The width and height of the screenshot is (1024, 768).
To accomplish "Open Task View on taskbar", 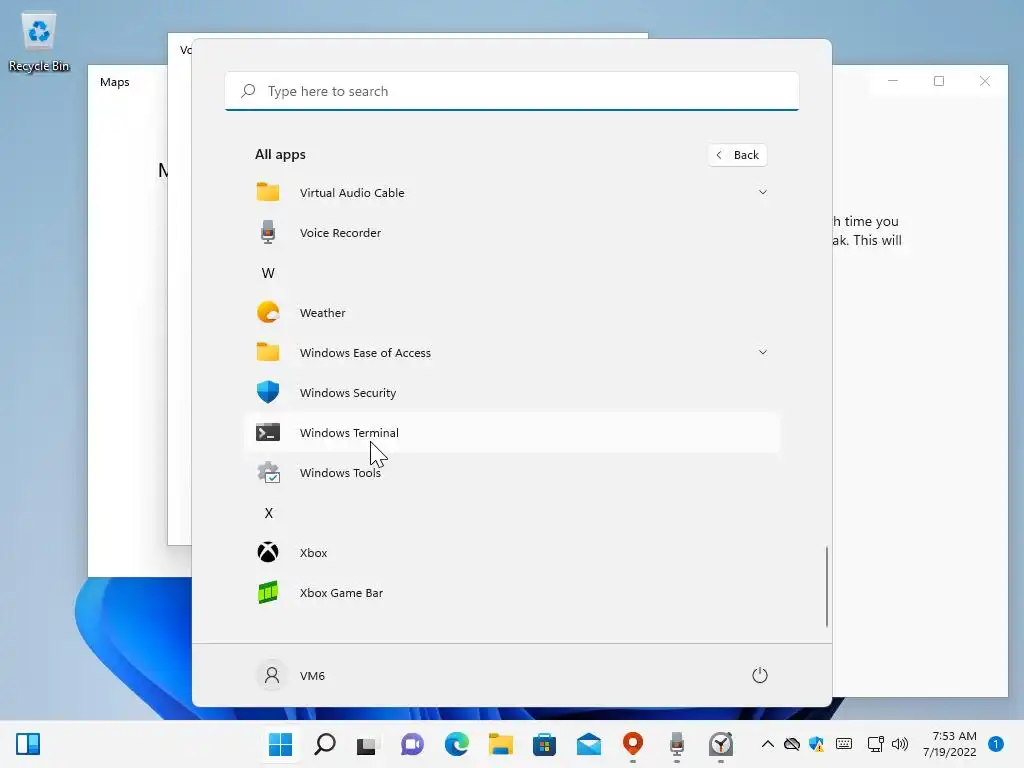I will tap(368, 744).
